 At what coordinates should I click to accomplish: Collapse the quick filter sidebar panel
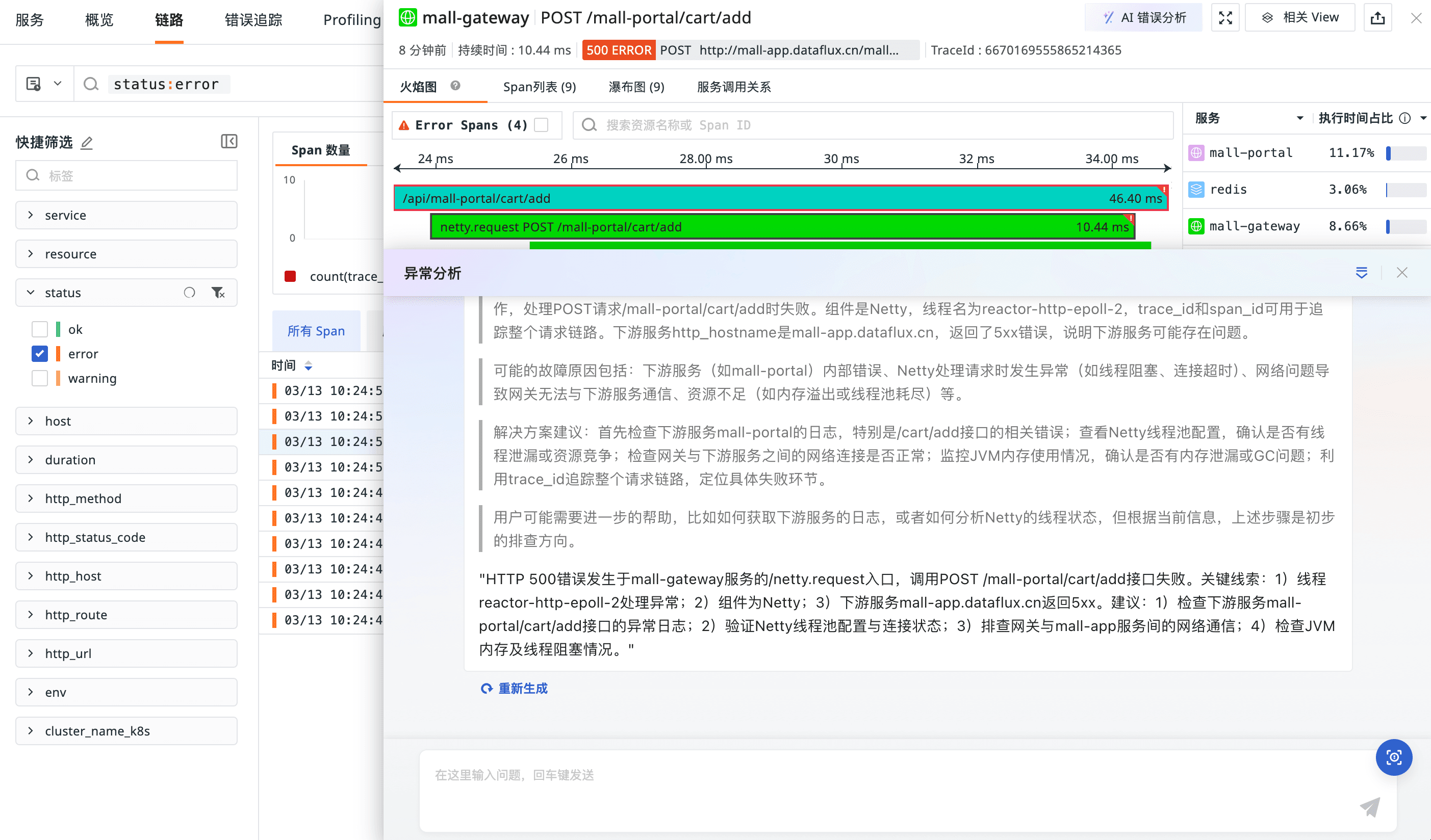229,141
